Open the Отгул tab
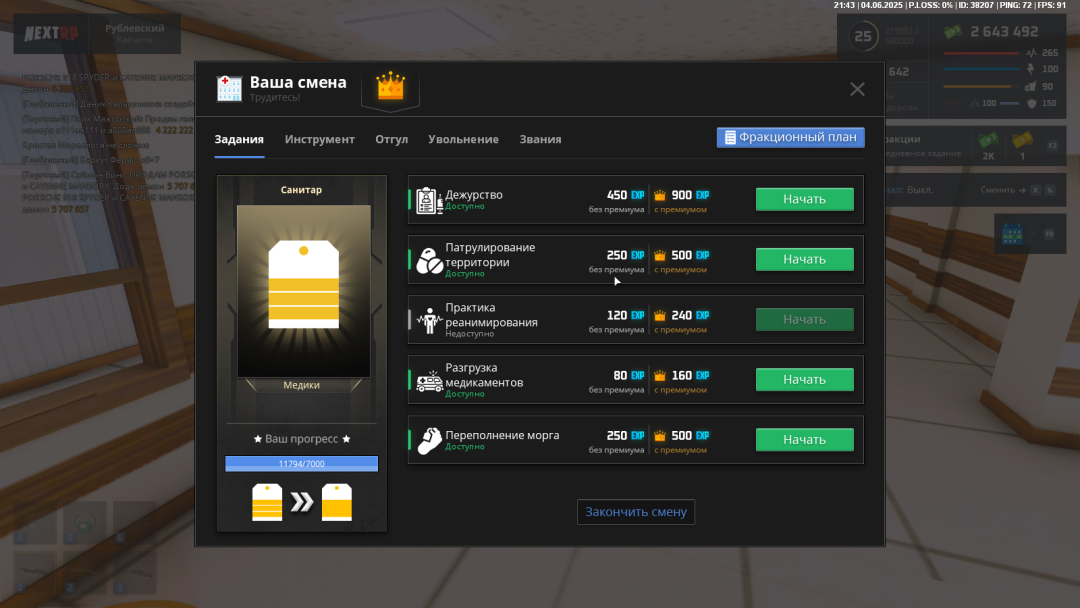The height and width of the screenshot is (608, 1080). coord(391,139)
